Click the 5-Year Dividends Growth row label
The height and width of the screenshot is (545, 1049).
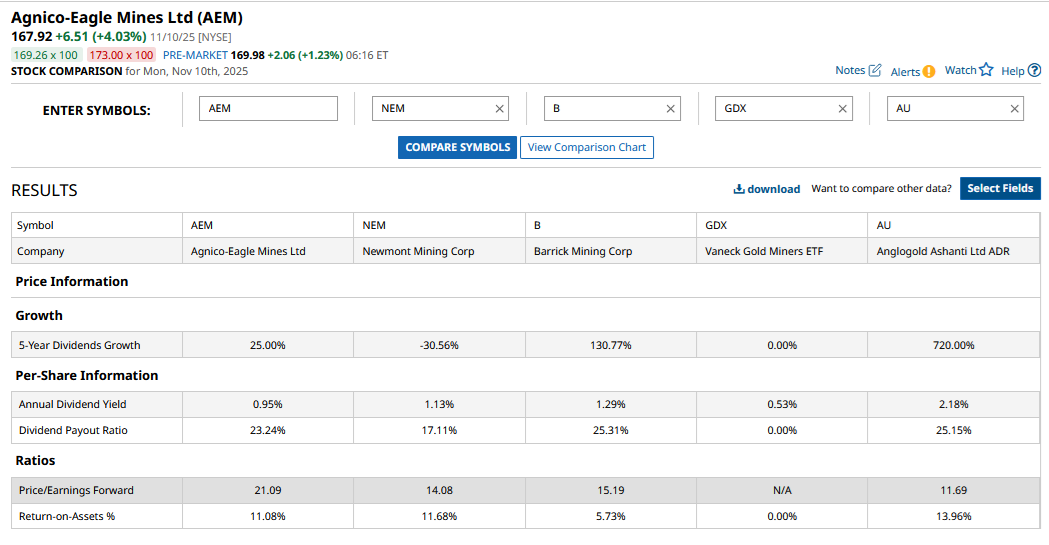[x=80, y=345]
